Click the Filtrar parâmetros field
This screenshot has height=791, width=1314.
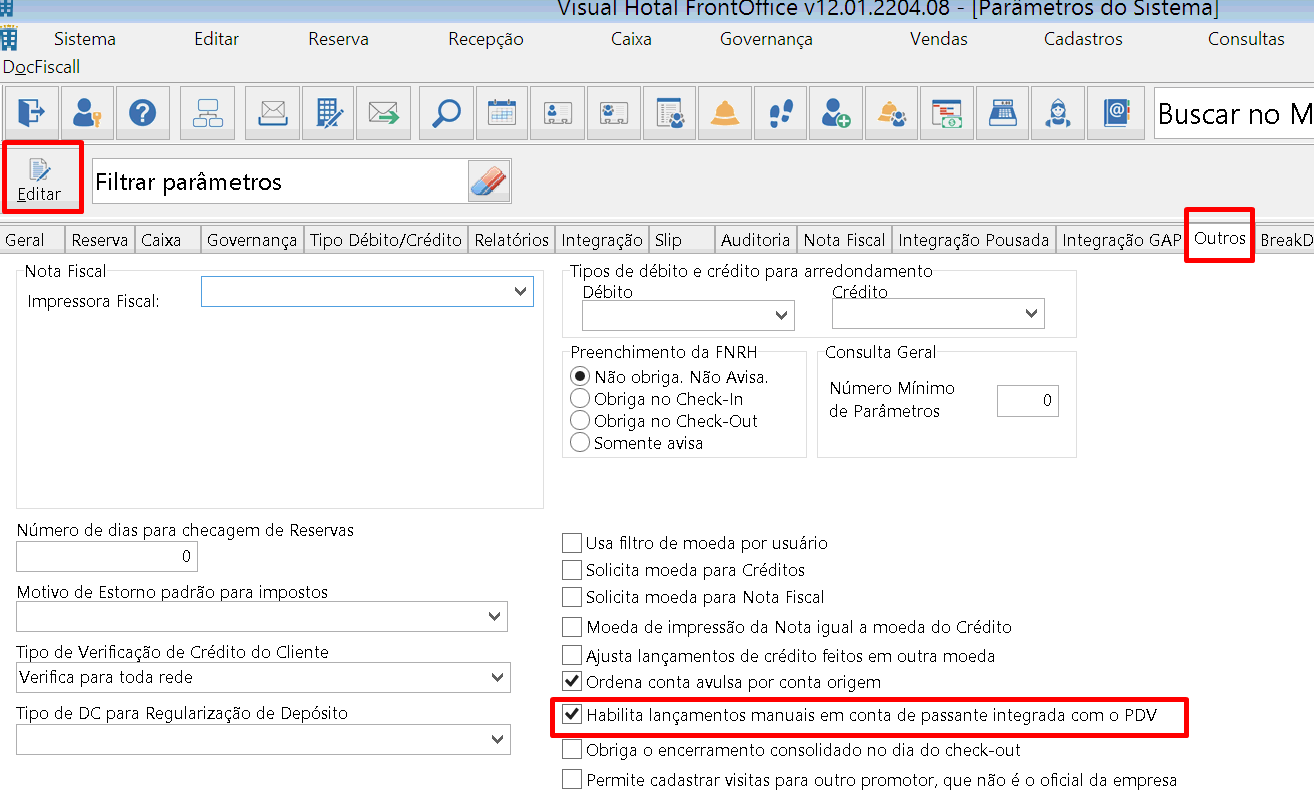[280, 182]
